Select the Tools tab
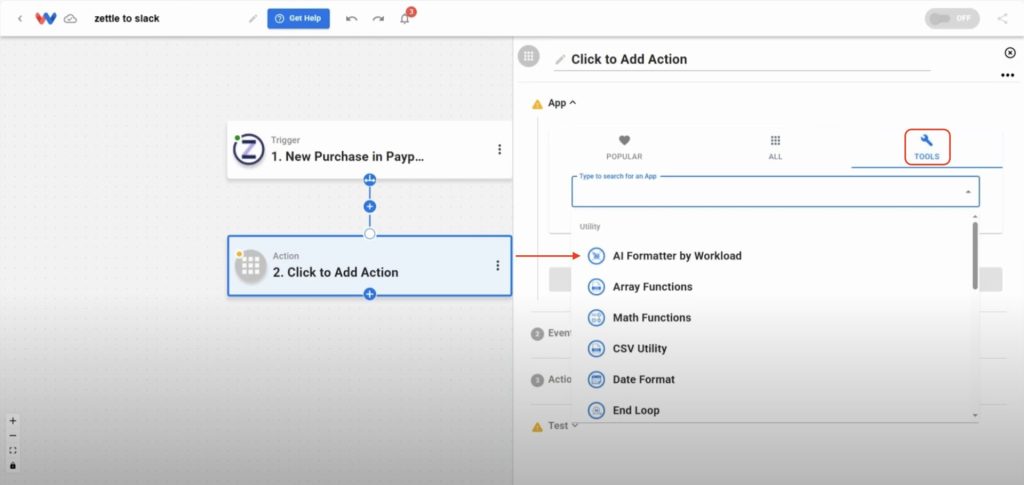Image resolution: width=1024 pixels, height=485 pixels. 927,148
